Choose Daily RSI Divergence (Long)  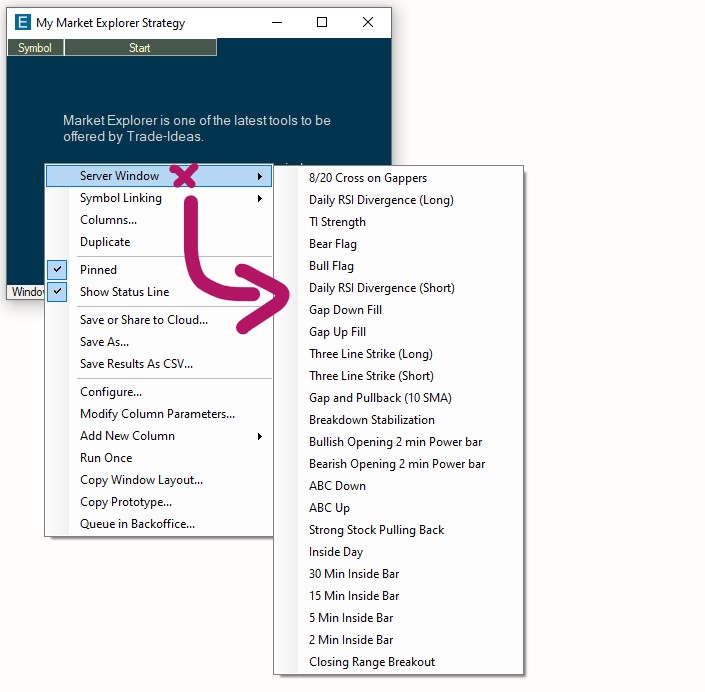click(x=381, y=200)
